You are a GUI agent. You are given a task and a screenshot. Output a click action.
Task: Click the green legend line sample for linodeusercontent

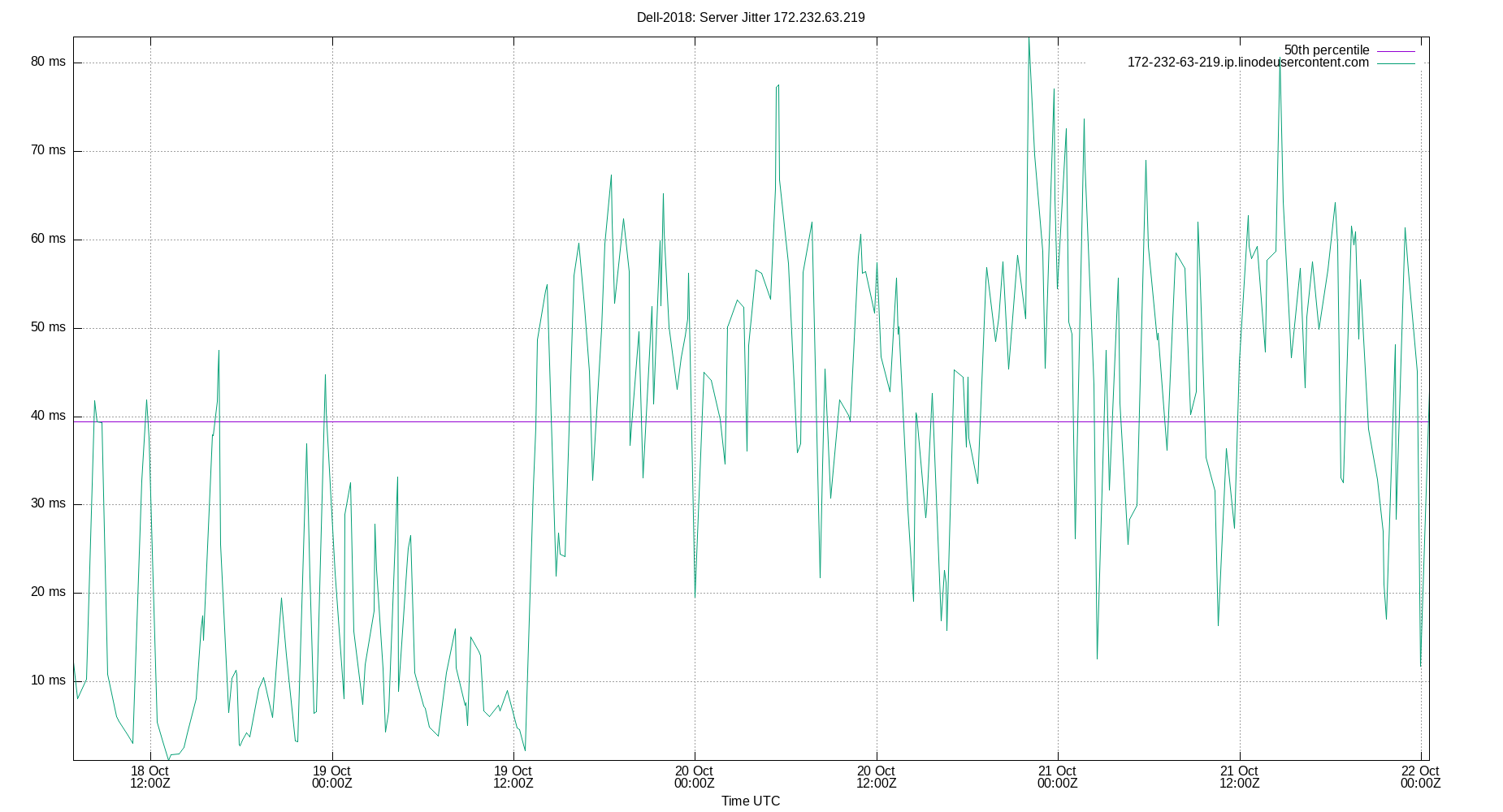1396,63
